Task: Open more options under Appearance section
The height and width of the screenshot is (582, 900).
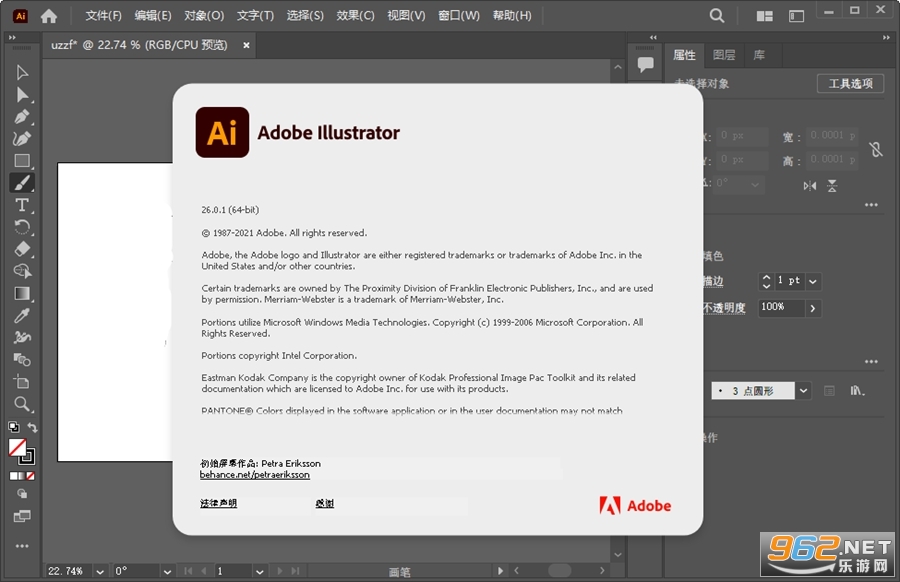Action: pos(871,362)
